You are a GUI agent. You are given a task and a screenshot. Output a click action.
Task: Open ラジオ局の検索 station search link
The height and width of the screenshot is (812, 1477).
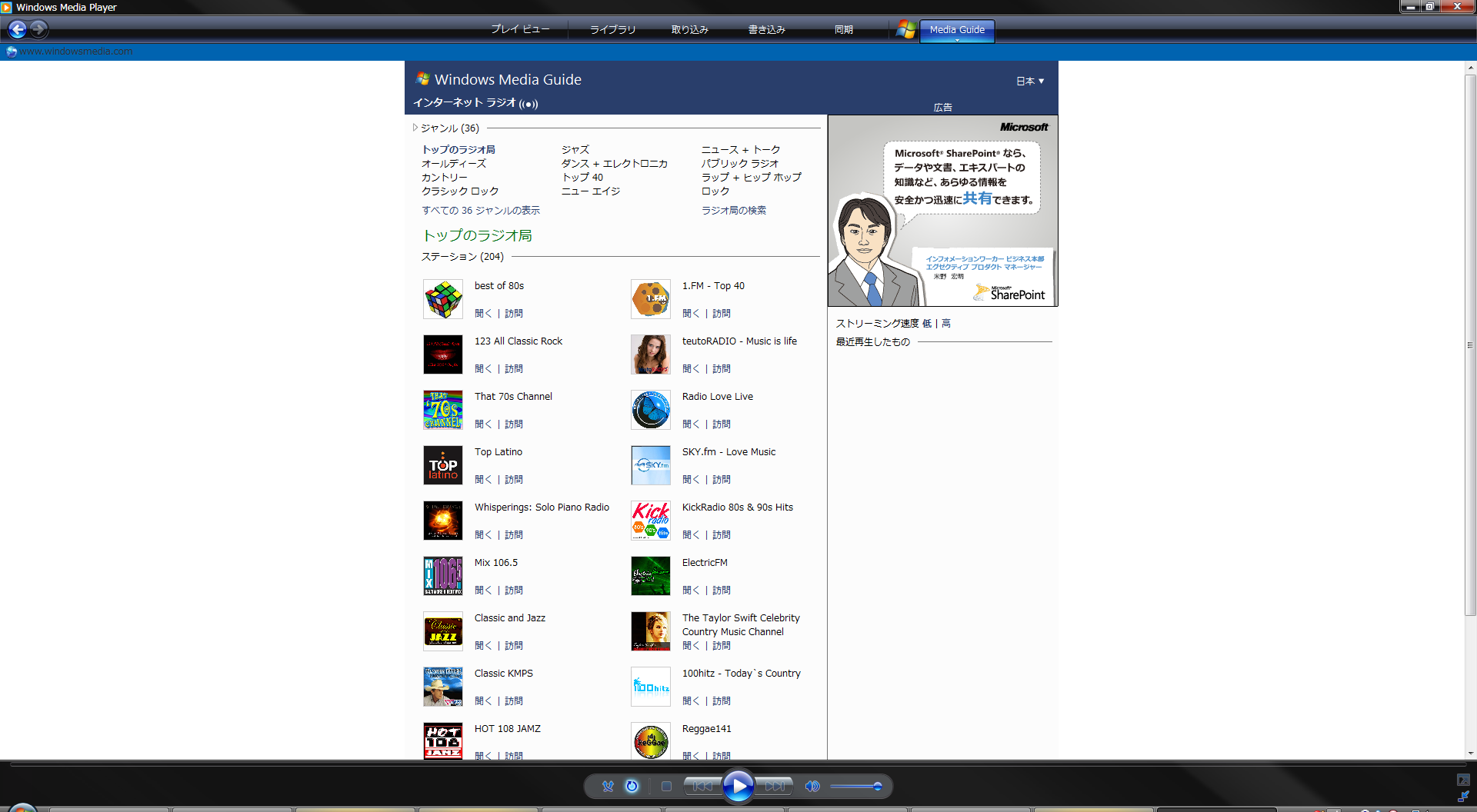(734, 210)
